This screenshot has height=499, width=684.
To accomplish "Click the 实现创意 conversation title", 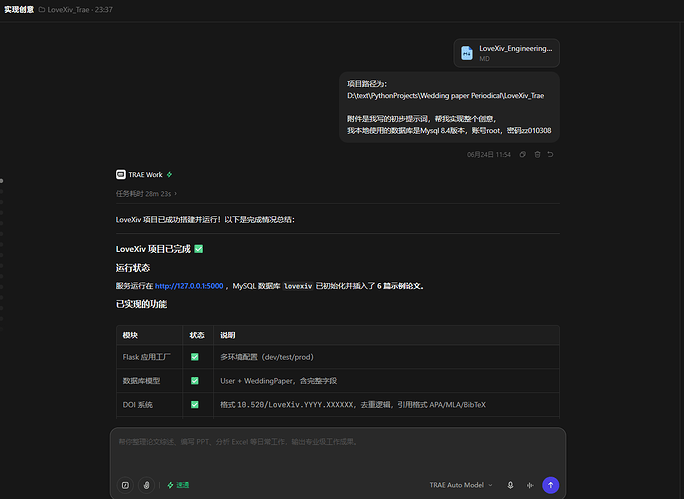I will coord(19,10).
